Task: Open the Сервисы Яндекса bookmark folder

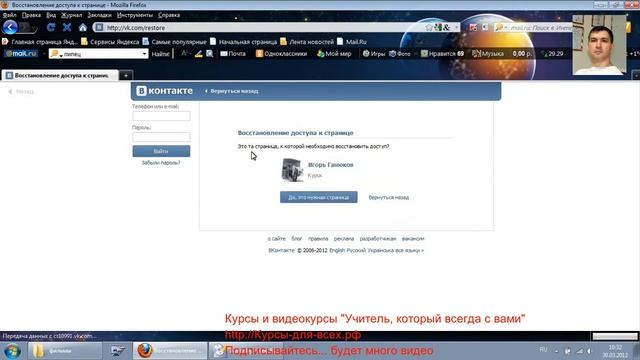Action: 110,42
